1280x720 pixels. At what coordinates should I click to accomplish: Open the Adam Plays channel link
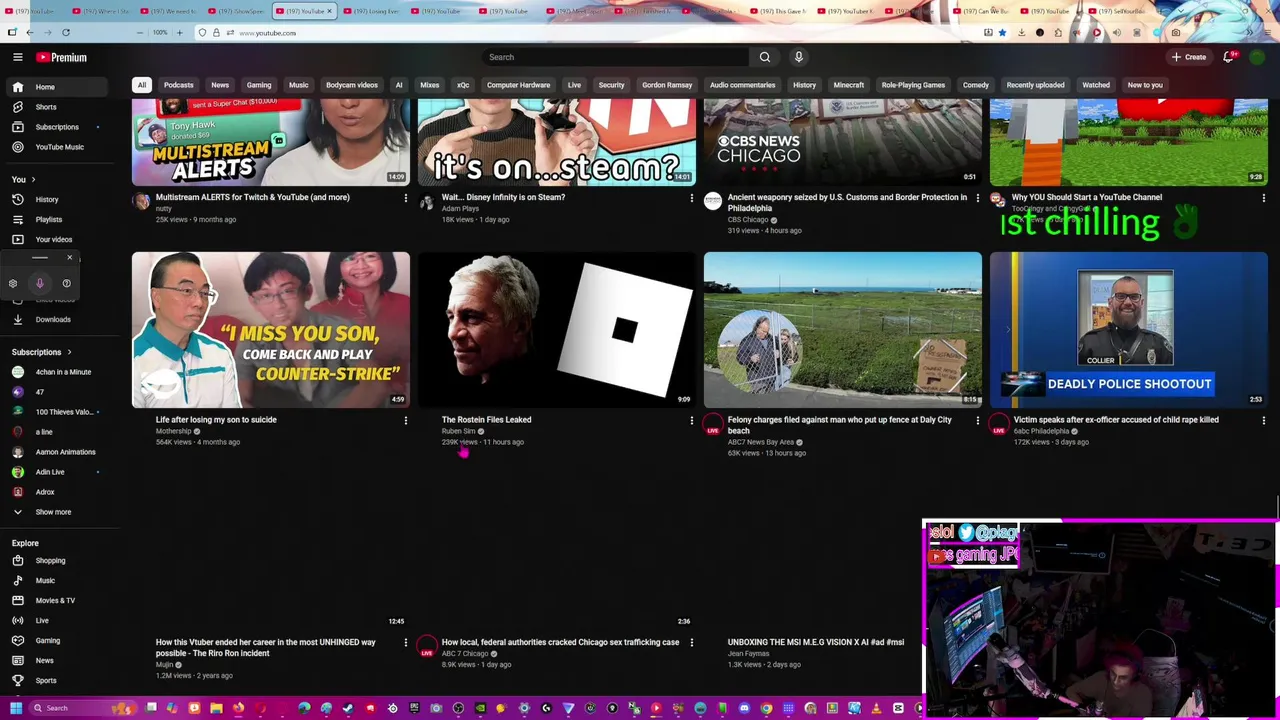coord(461,208)
